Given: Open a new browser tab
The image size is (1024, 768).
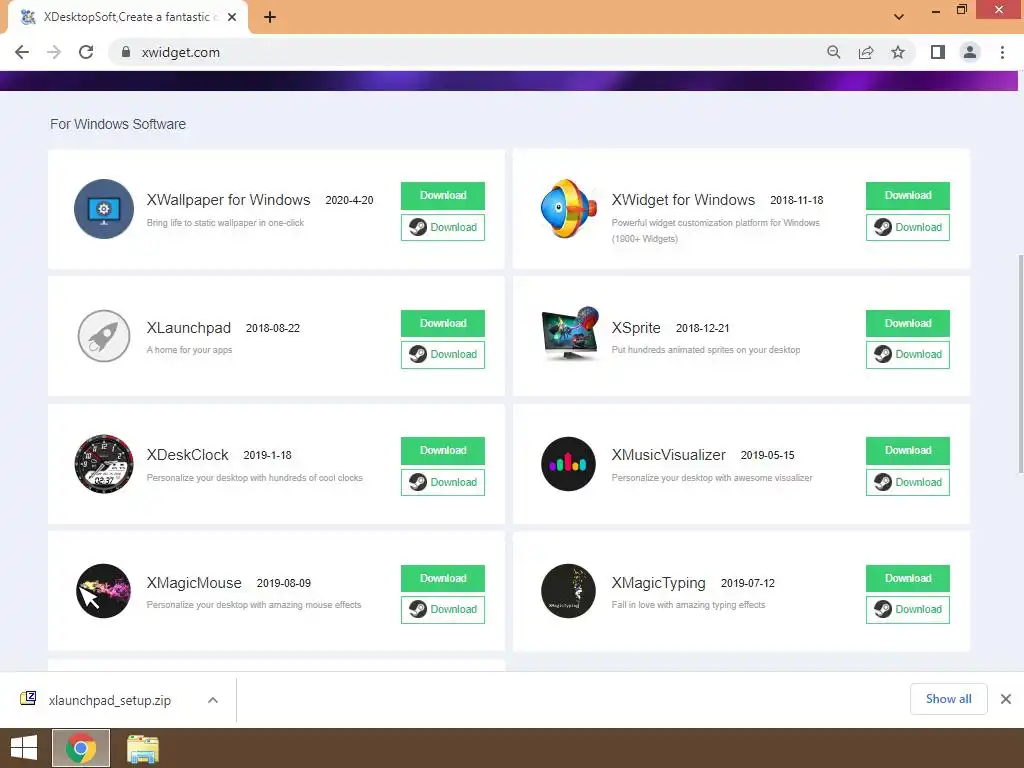Looking at the screenshot, I should click(270, 18).
